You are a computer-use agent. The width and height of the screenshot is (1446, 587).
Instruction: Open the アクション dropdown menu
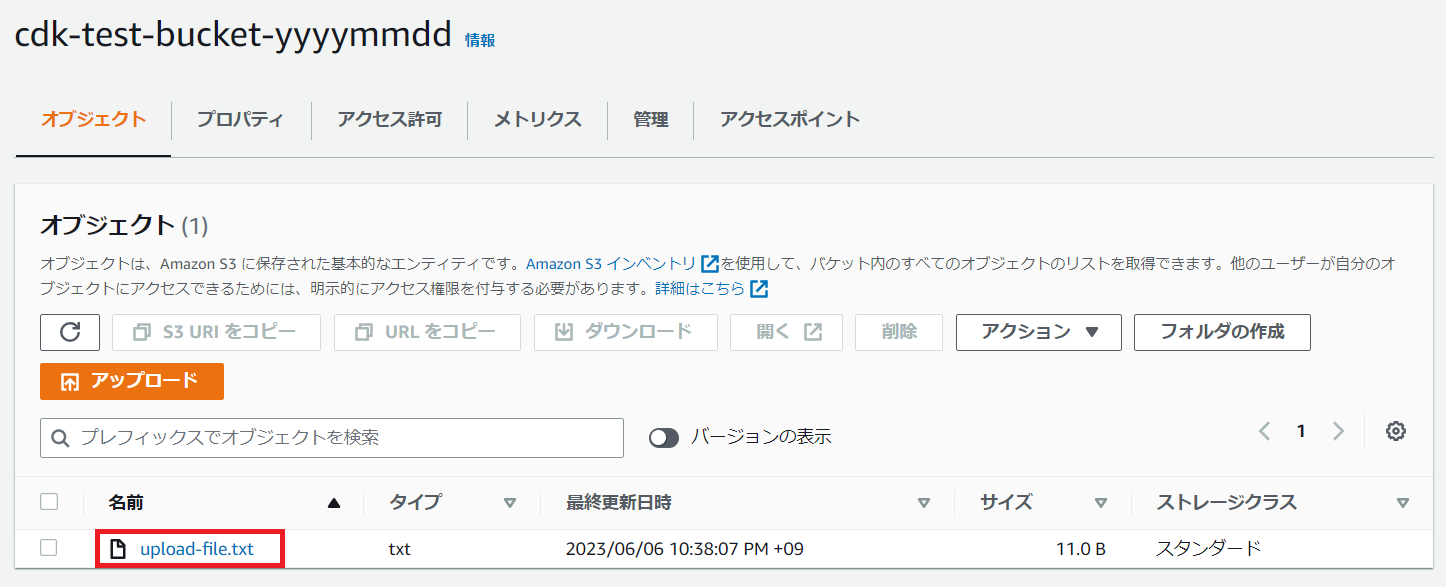(1038, 332)
